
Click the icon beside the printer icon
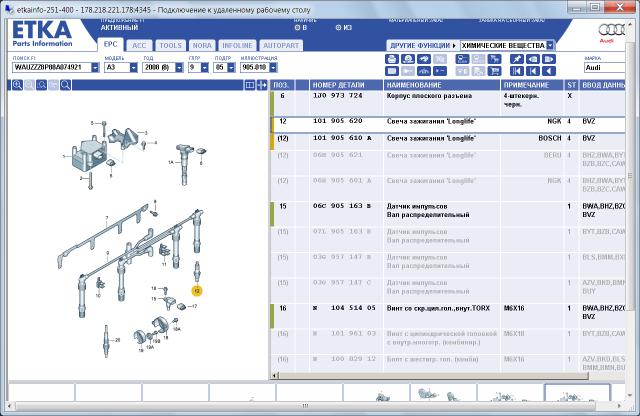408,59
